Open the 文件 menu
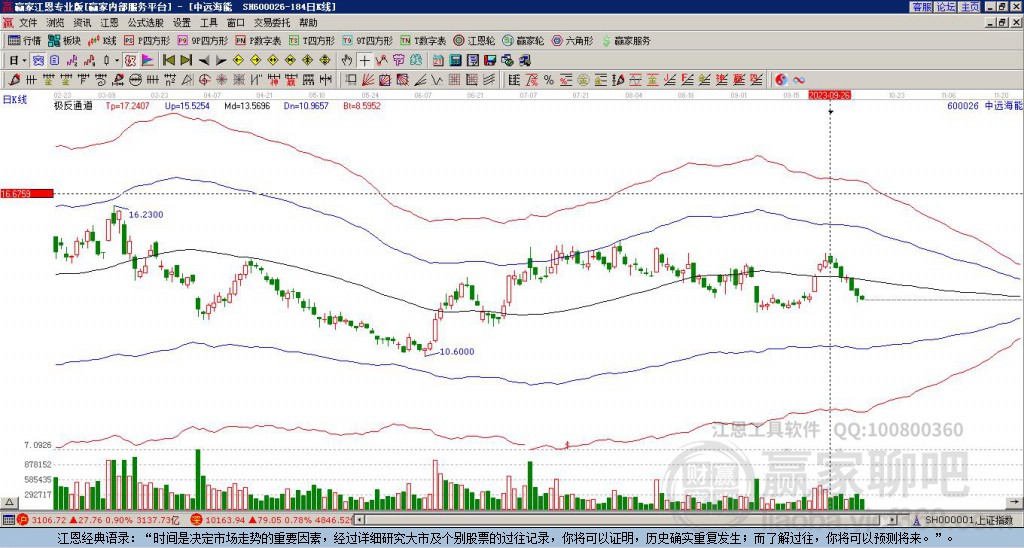Screen dimensions: 1024x548 point(28,23)
